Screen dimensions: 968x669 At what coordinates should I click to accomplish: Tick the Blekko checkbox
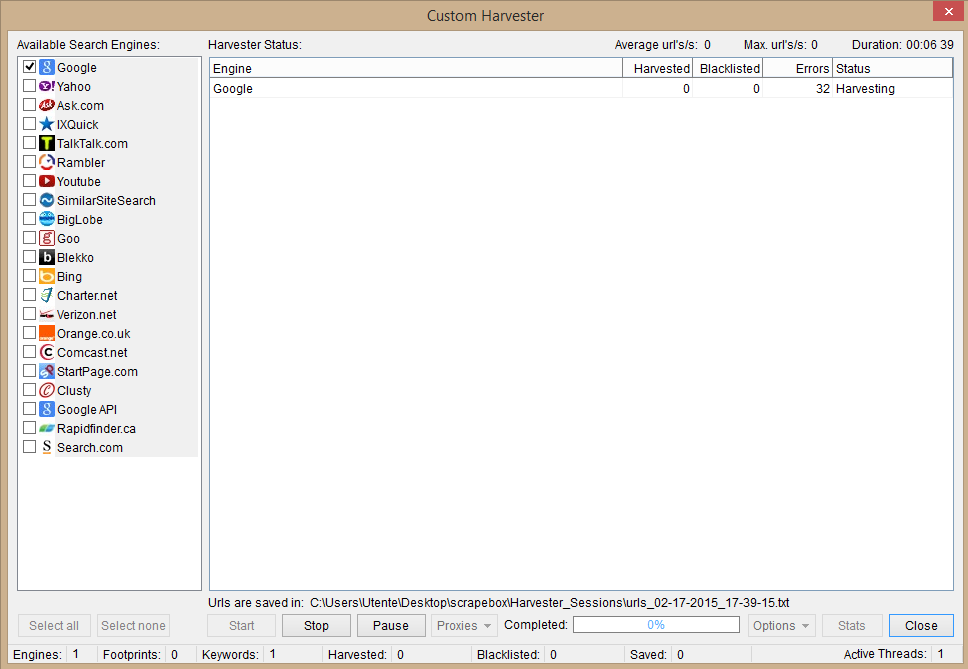29,256
